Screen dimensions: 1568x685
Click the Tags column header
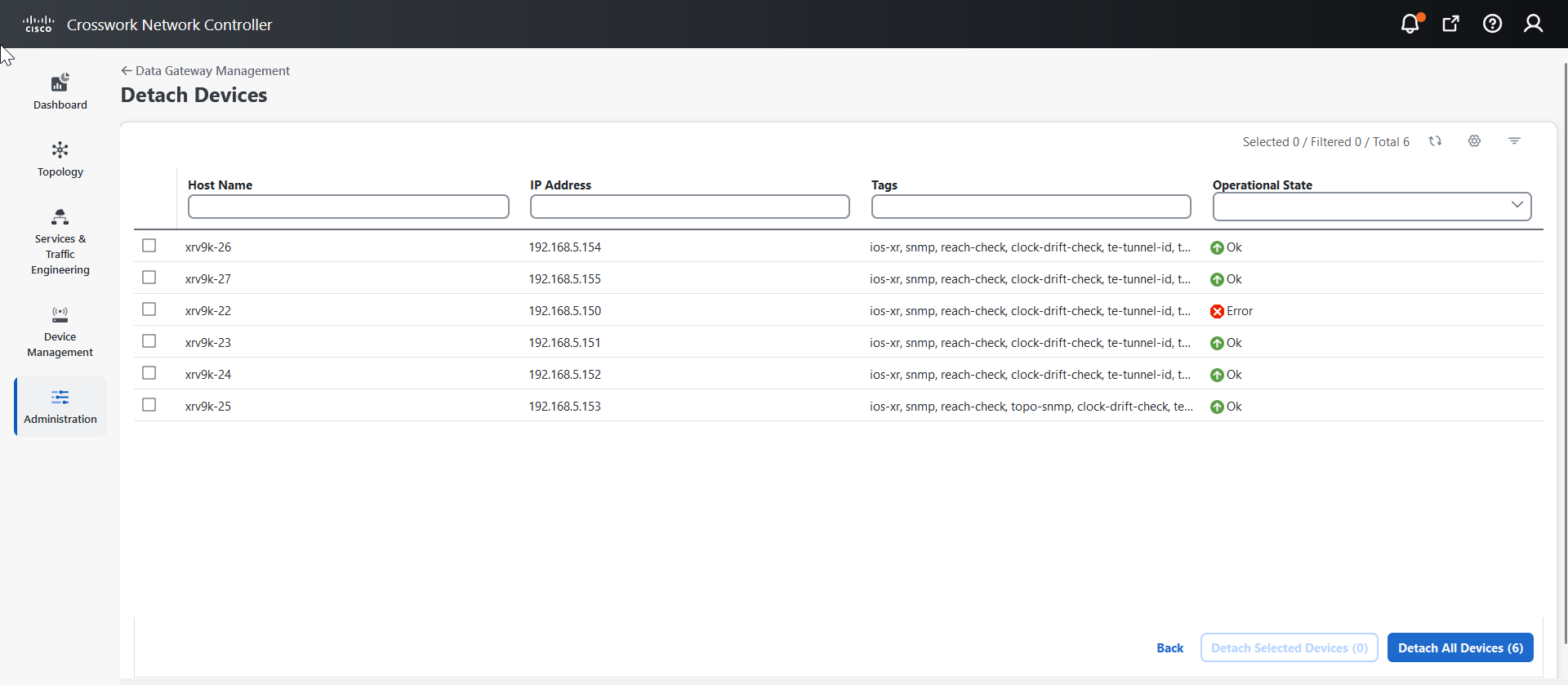(884, 185)
